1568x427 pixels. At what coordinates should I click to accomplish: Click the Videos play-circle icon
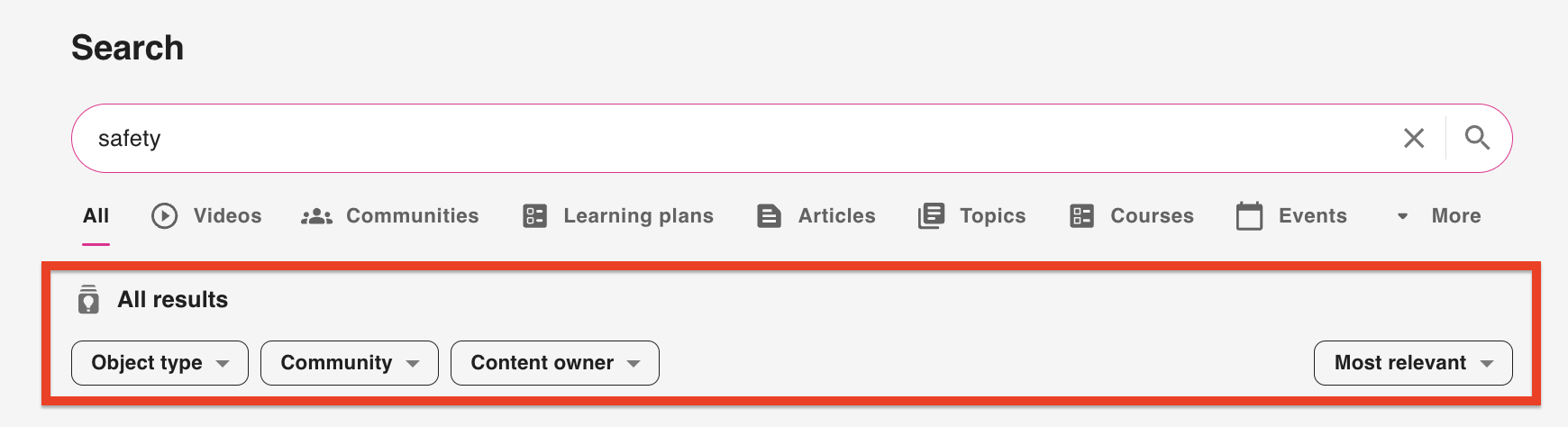pos(164,216)
